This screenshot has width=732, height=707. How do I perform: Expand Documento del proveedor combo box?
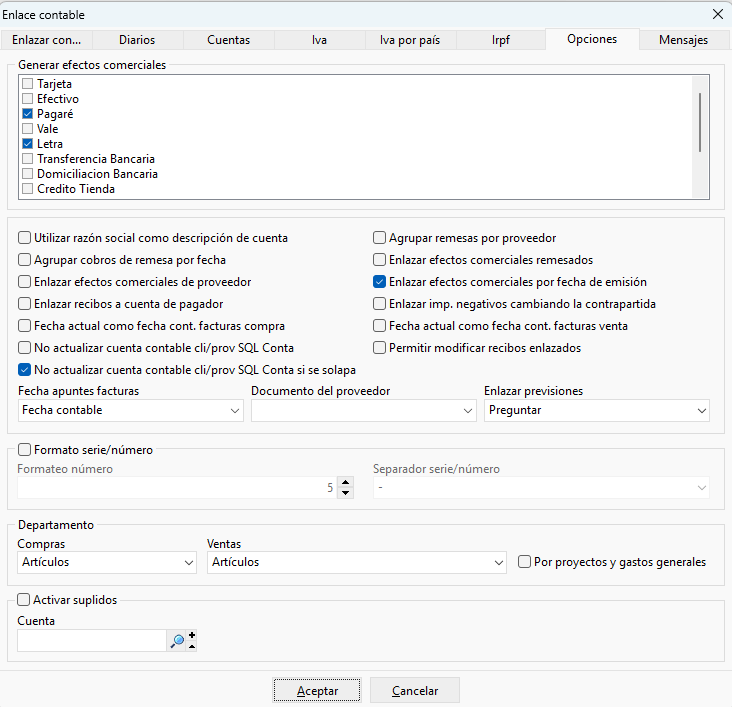pos(364,410)
